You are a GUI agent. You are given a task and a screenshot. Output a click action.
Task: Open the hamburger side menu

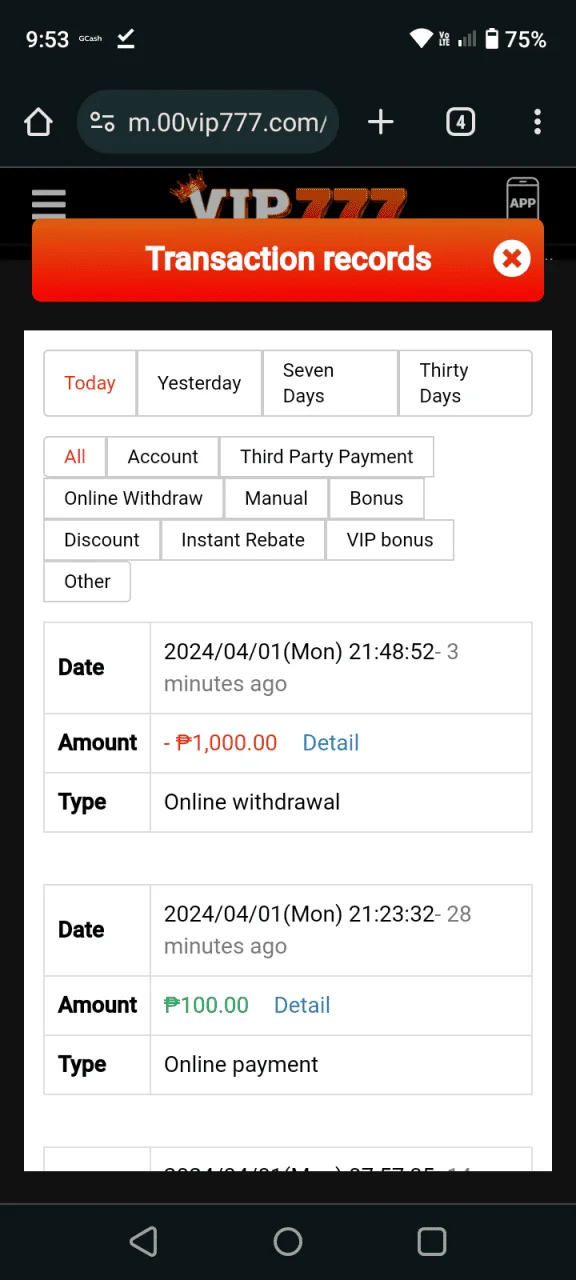point(48,203)
